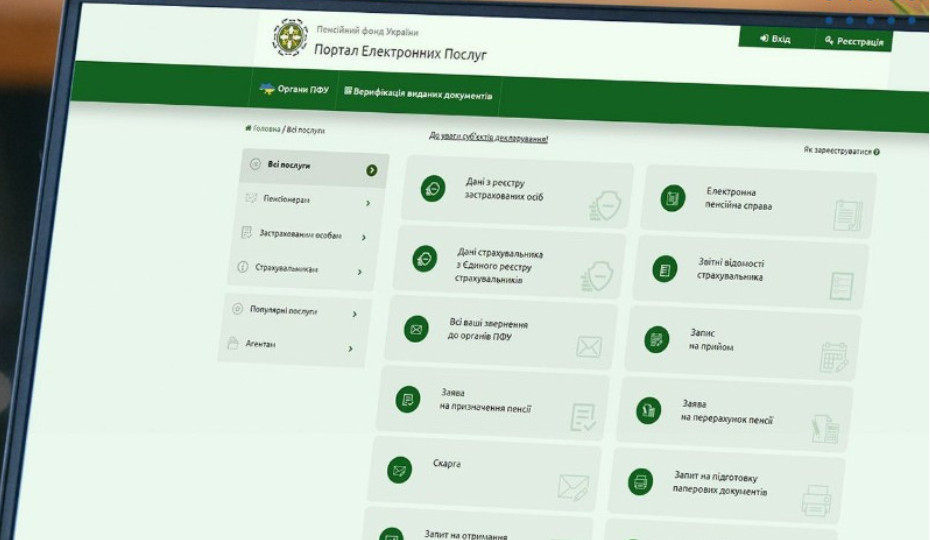Click gray calendar icon on Запис на прийом card
The width and height of the screenshot is (930, 540).
(833, 357)
